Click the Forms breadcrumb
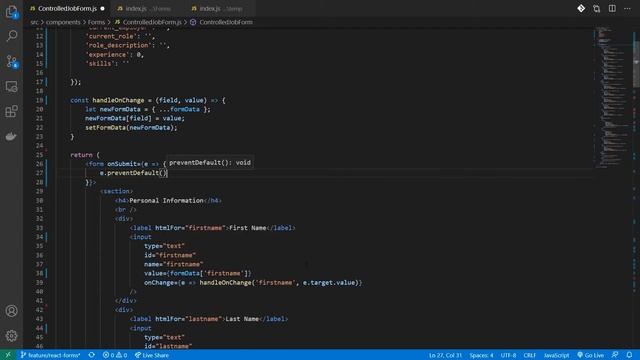Viewport: 640px width, 360px height. click(96, 22)
